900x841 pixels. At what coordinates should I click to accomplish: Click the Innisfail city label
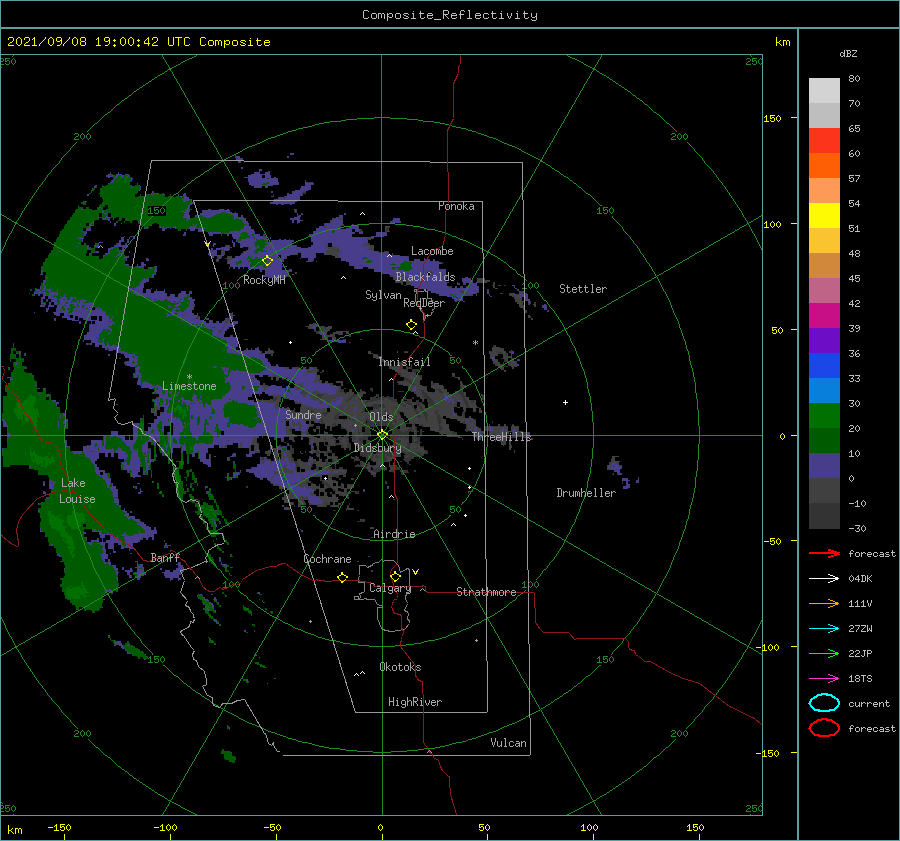tap(404, 362)
